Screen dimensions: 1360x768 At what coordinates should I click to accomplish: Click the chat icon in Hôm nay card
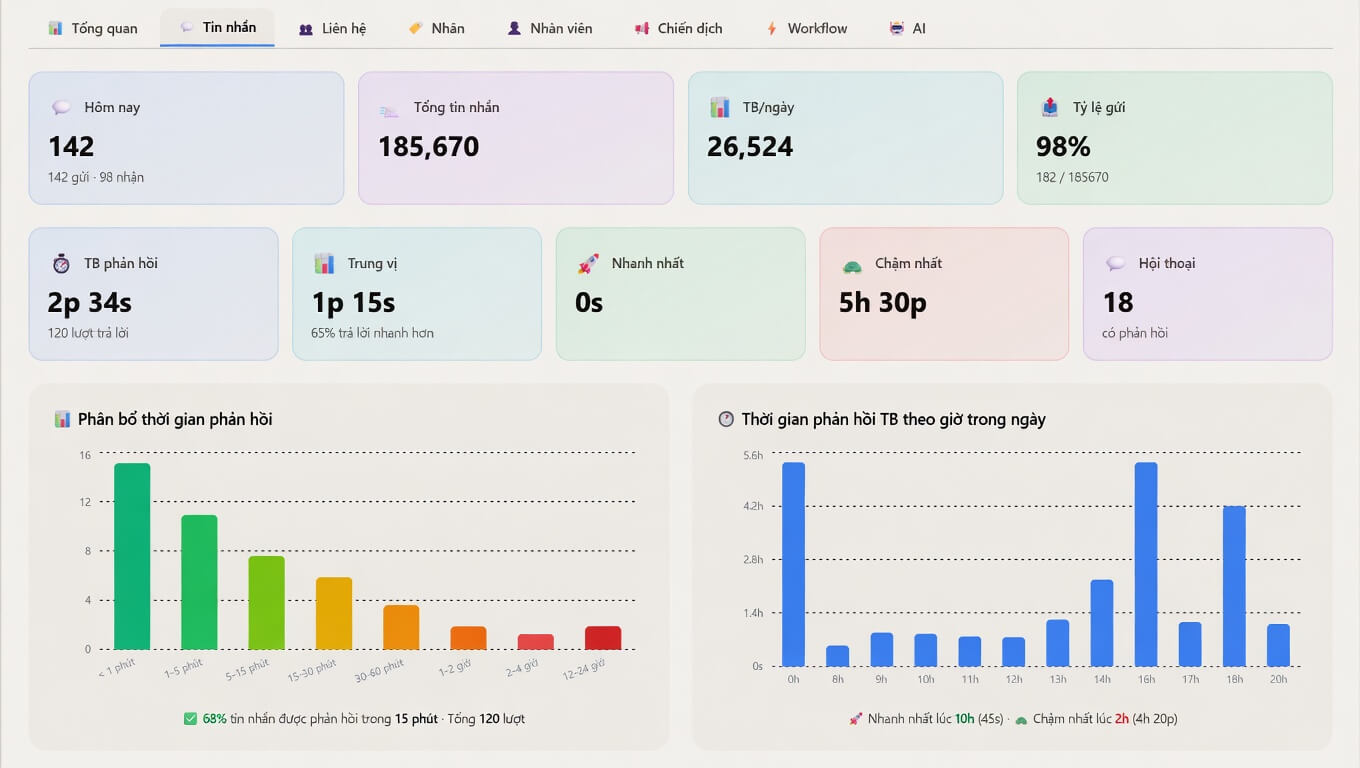pos(61,108)
